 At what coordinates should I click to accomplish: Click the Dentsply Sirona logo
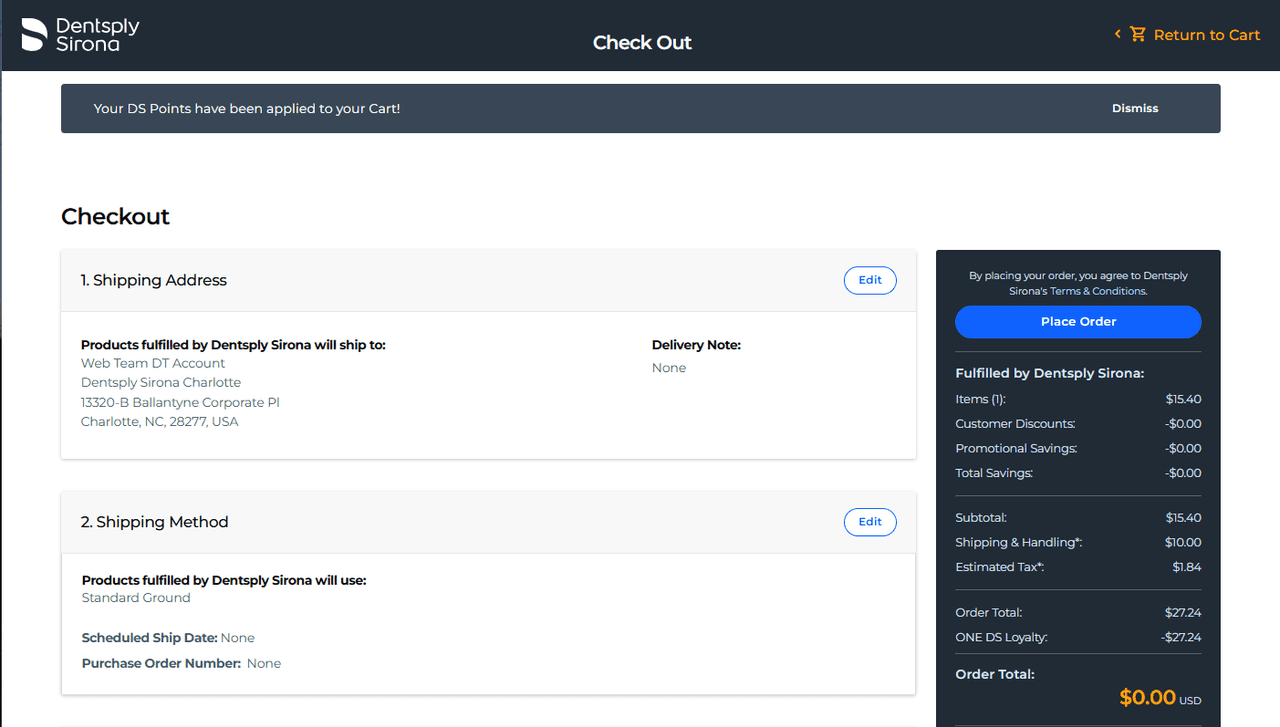pos(81,35)
